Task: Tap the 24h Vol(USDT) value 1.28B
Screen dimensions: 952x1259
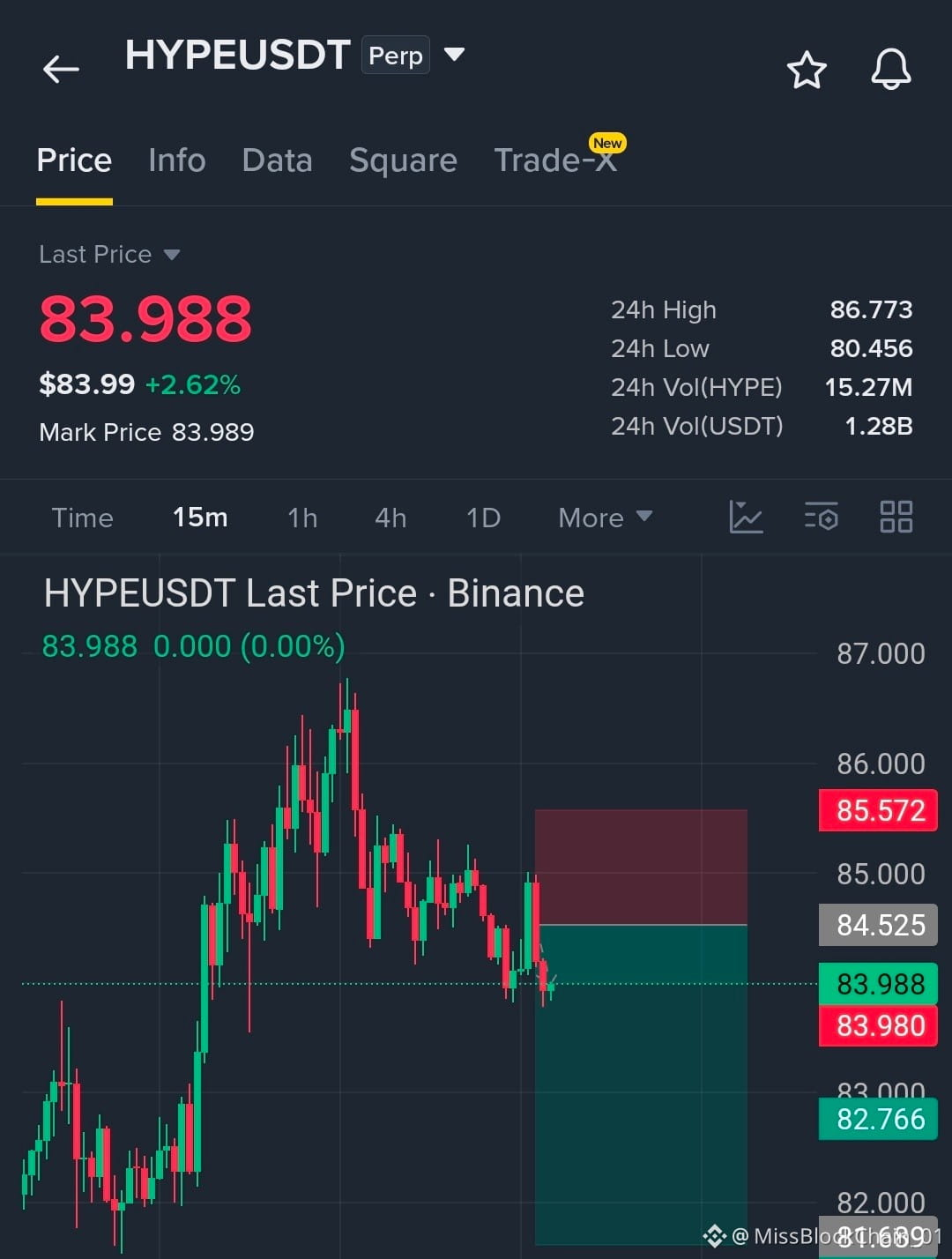Action: click(878, 426)
